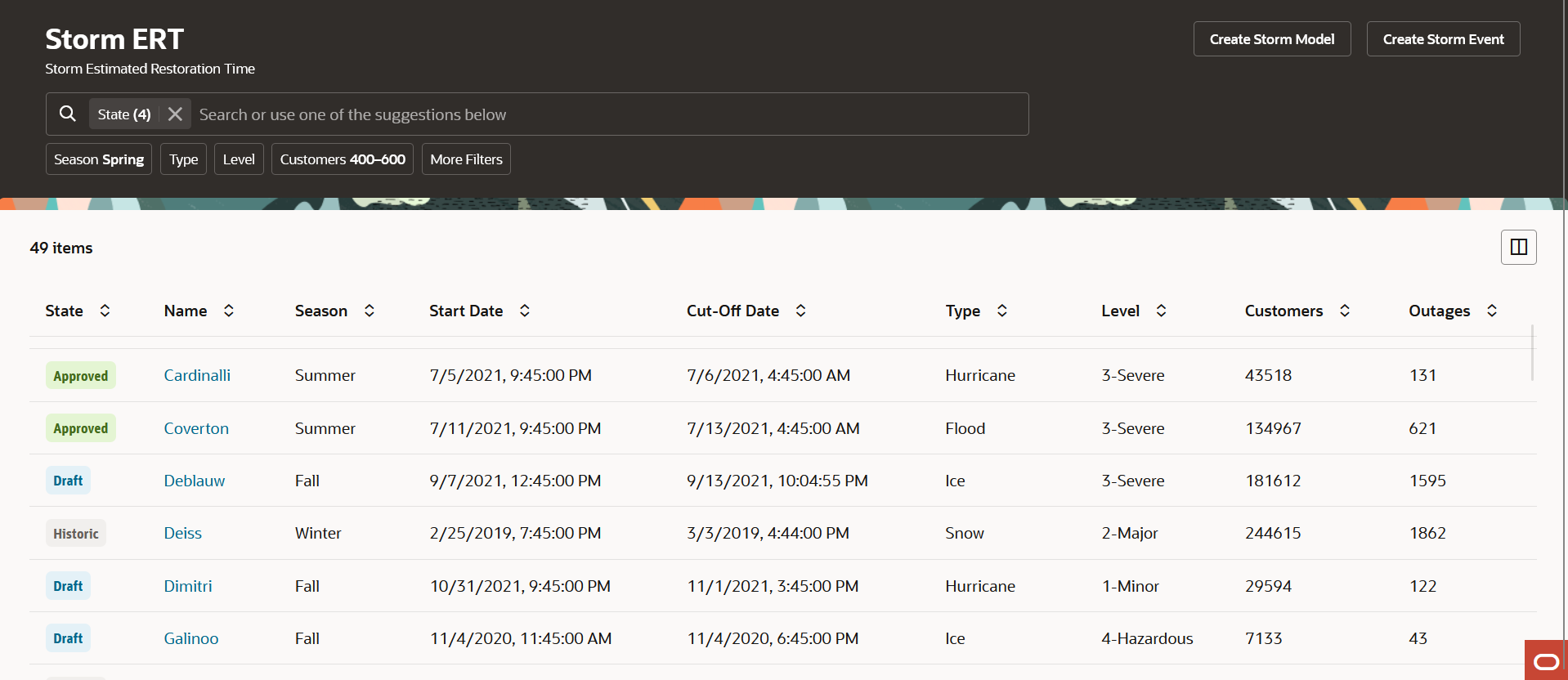This screenshot has height=680, width=1568.
Task: Open the Season Spring filter dropdown
Action: pos(99,159)
